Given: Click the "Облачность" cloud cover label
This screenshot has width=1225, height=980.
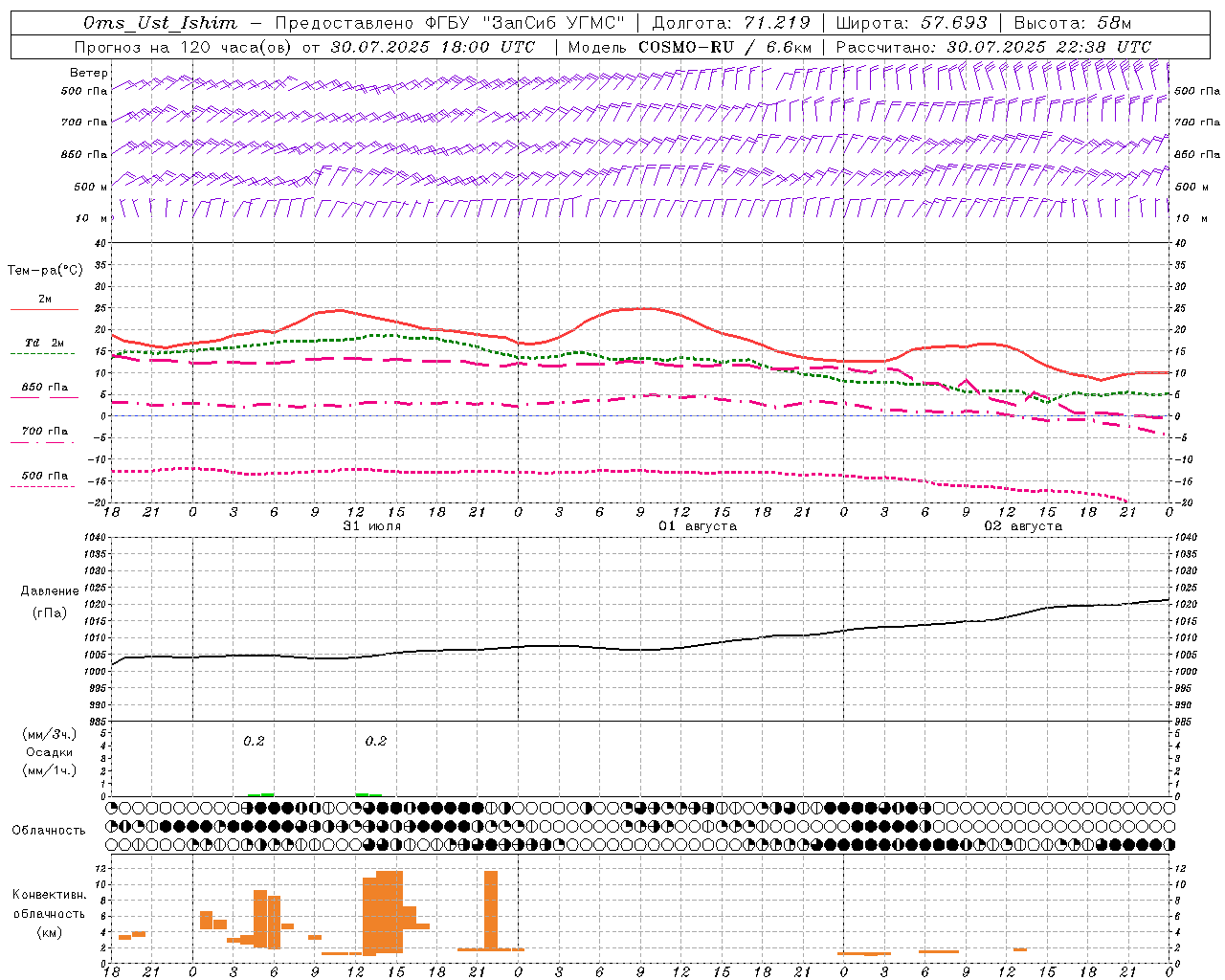Looking at the screenshot, I should [x=49, y=830].
